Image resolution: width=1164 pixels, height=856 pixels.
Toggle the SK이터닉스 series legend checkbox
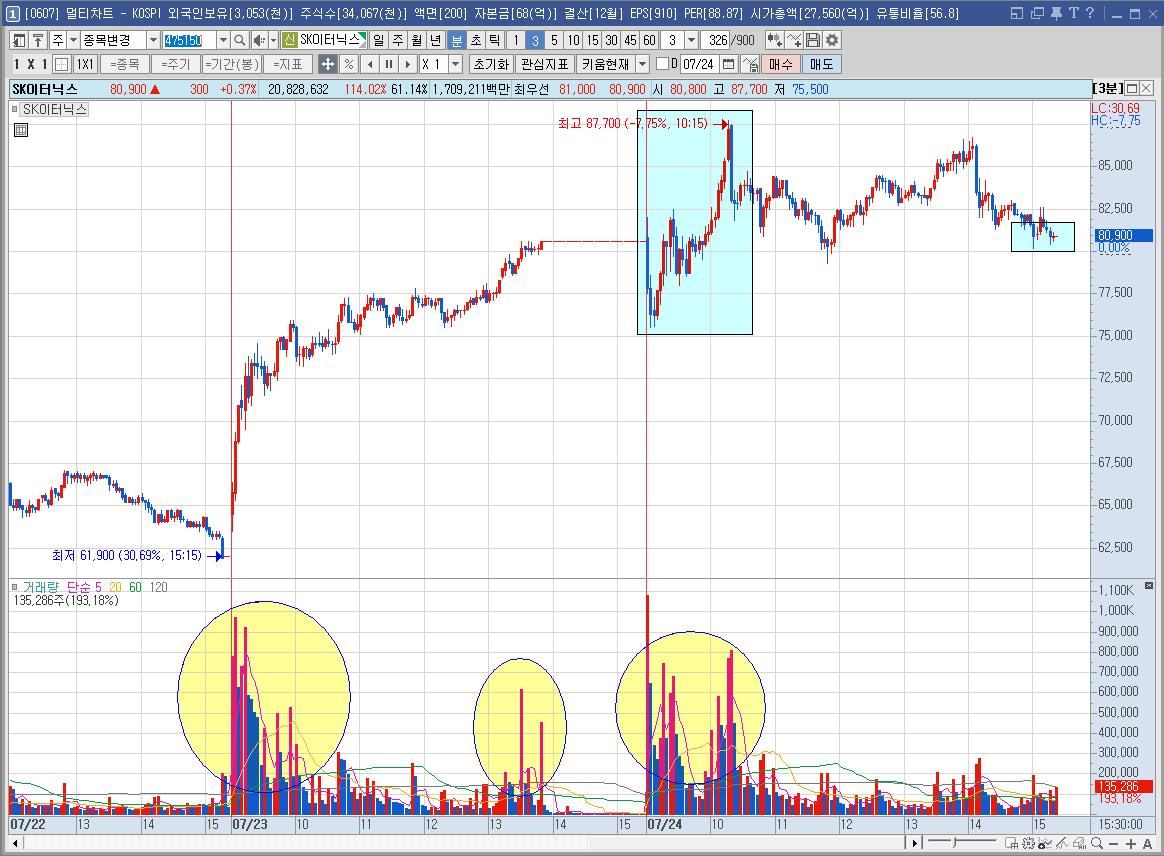click(14, 109)
